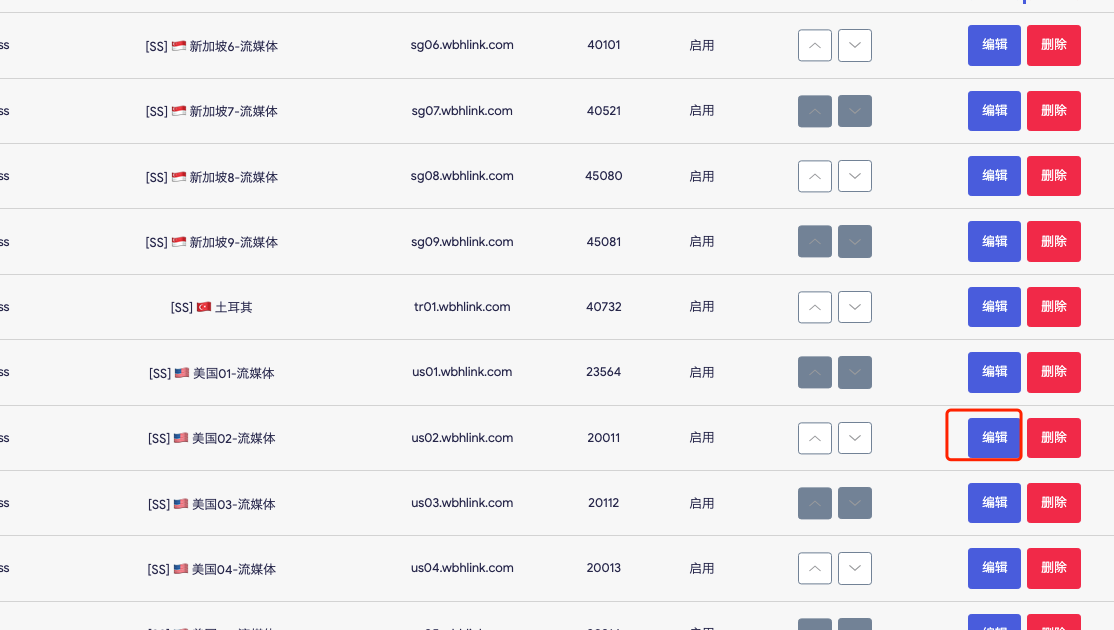Click the up arrow for 美国02-流媒体
Image resolution: width=1114 pixels, height=630 pixels.
pos(814,437)
